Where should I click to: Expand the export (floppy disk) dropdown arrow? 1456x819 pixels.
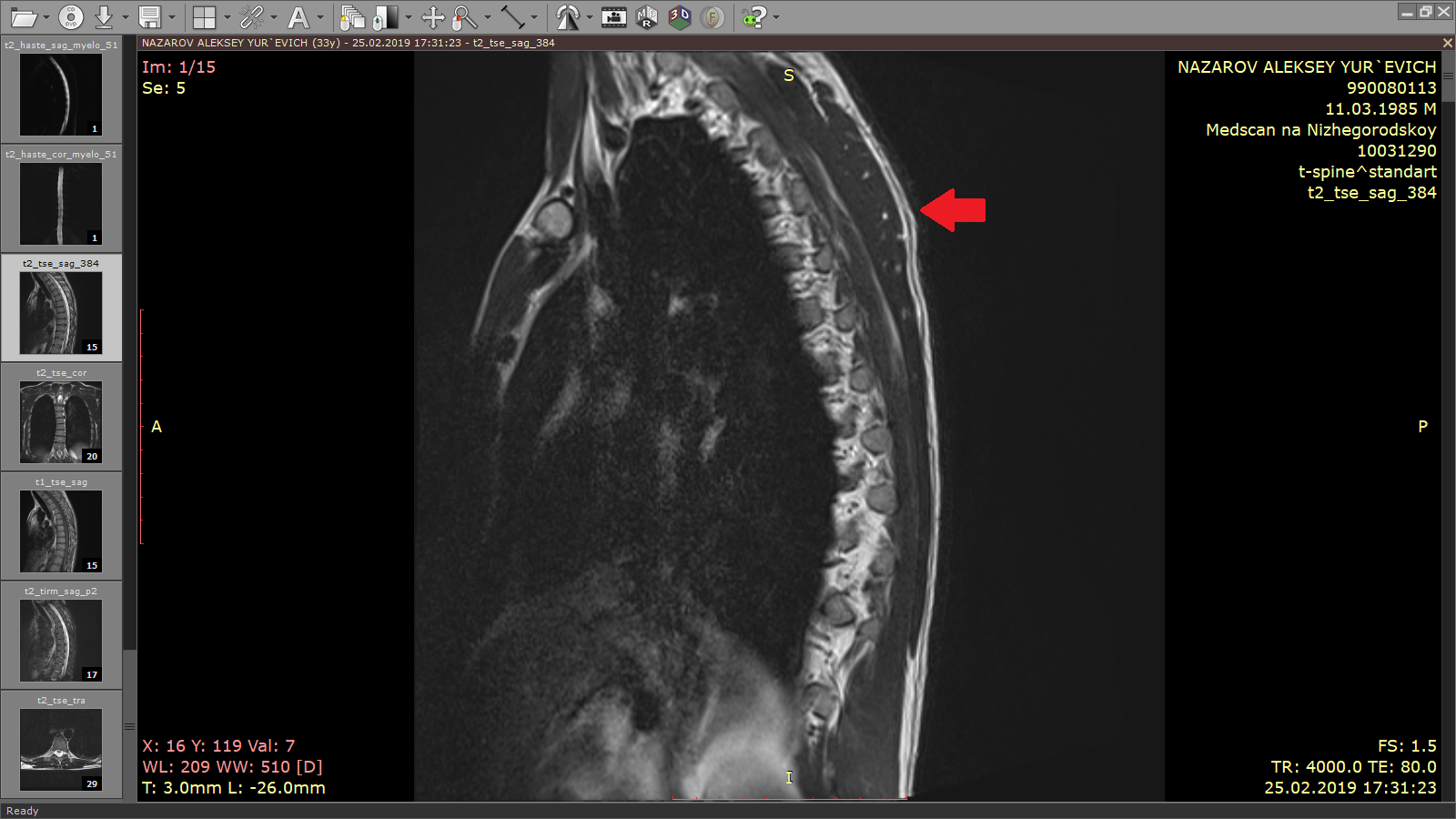click(x=171, y=17)
